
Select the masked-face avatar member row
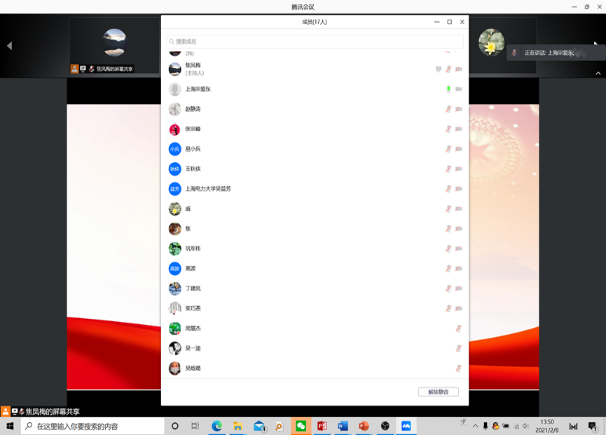pyautogui.click(x=315, y=368)
